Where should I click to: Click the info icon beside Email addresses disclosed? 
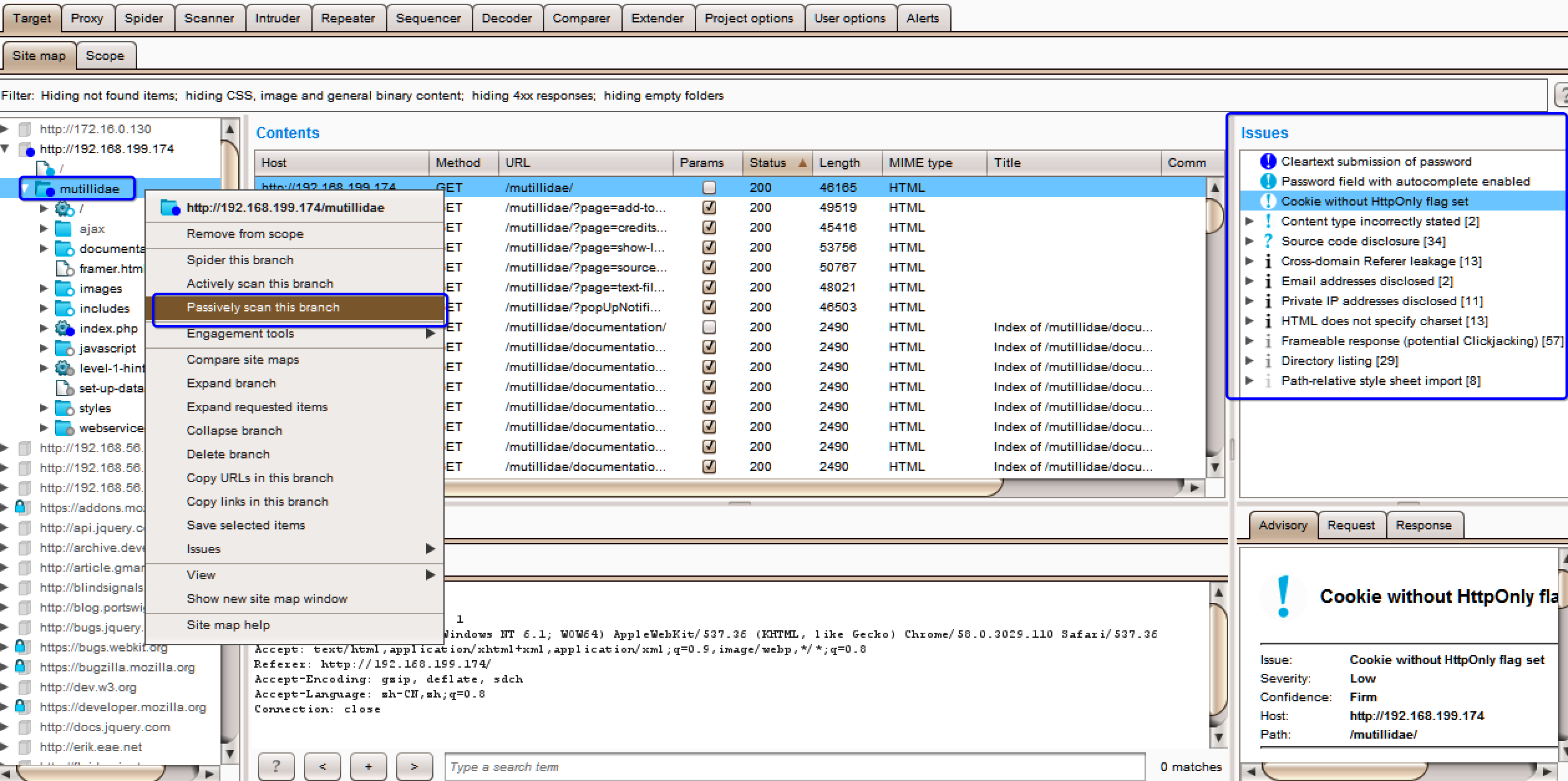[x=1268, y=281]
